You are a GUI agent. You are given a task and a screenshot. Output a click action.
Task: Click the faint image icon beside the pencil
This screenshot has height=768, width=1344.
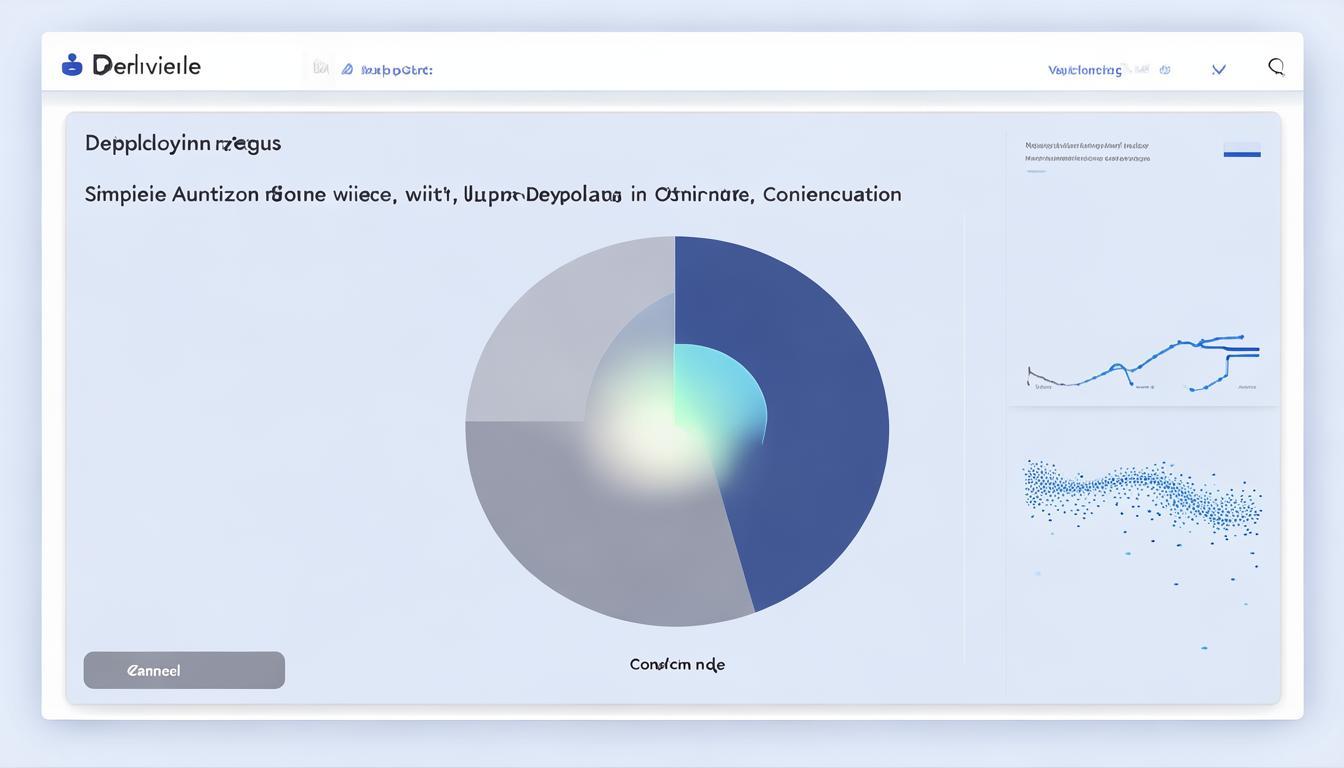pos(320,68)
